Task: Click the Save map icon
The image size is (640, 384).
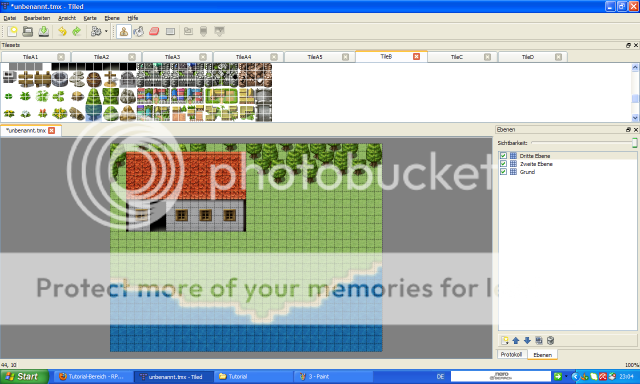Action: pos(44,31)
